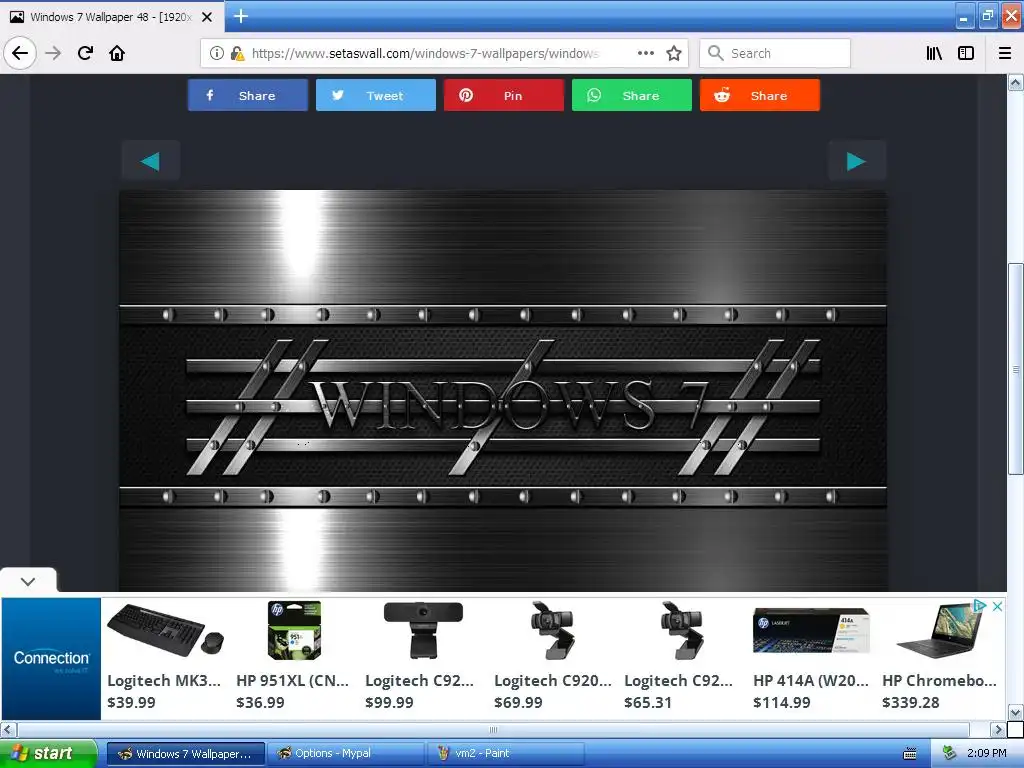
Task: Switch to vm2 - Paint taskbar item
Action: coord(506,754)
